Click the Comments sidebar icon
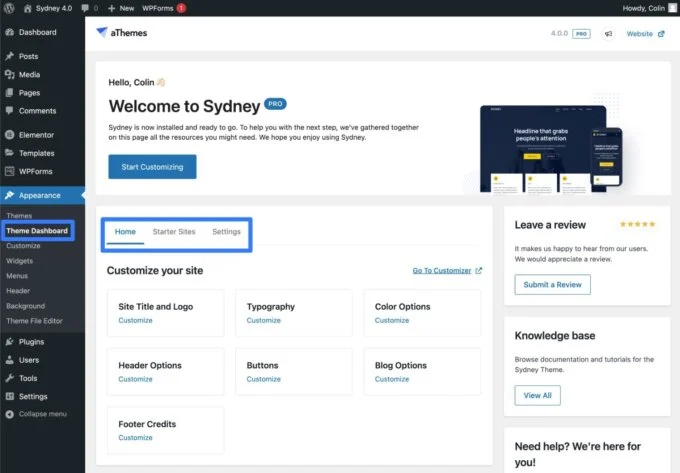 coord(10,111)
